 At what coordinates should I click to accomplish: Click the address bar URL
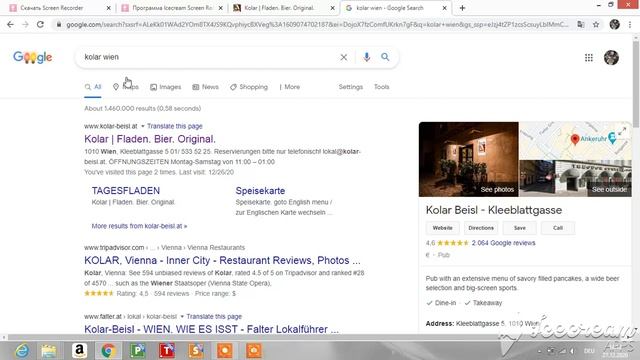(317, 24)
